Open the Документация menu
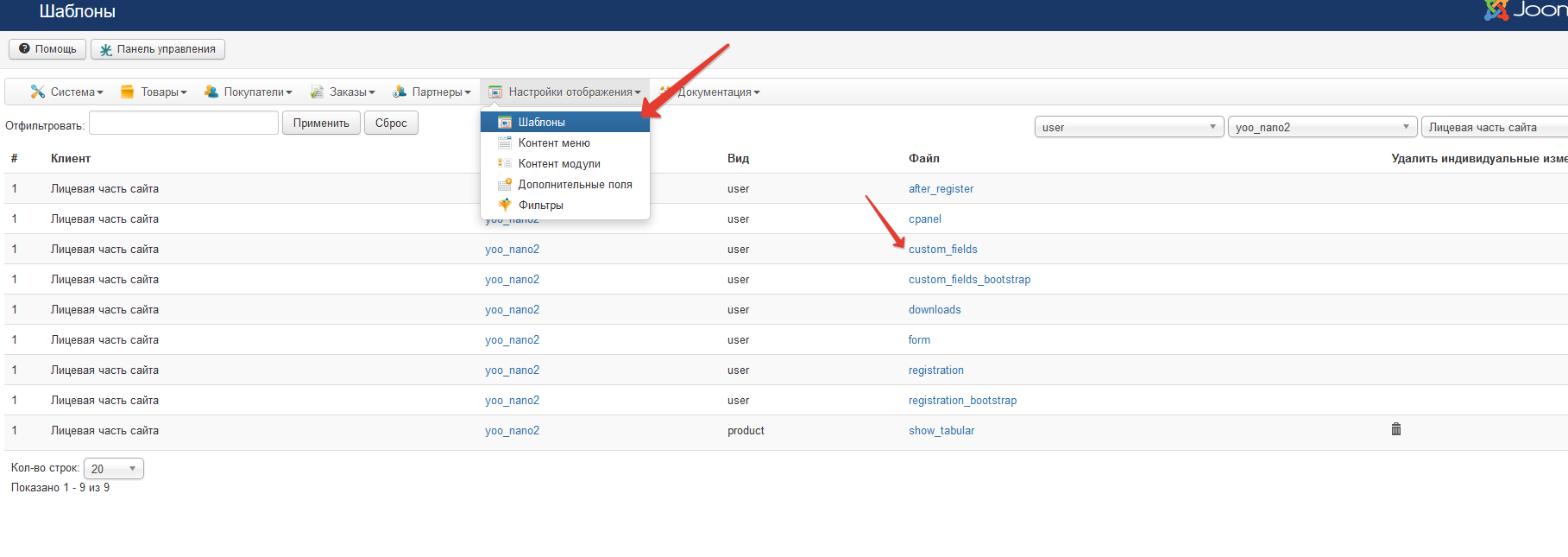 pyautogui.click(x=711, y=92)
